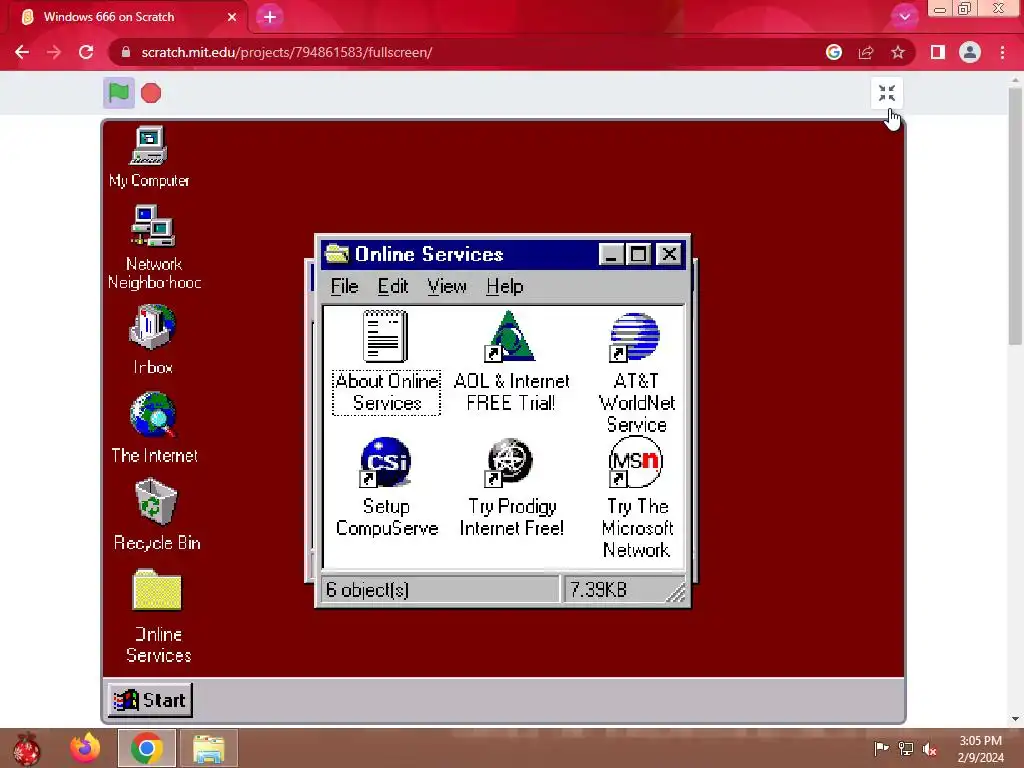1024x768 pixels.
Task: Toggle the Chrome side panel
Action: (x=938, y=52)
